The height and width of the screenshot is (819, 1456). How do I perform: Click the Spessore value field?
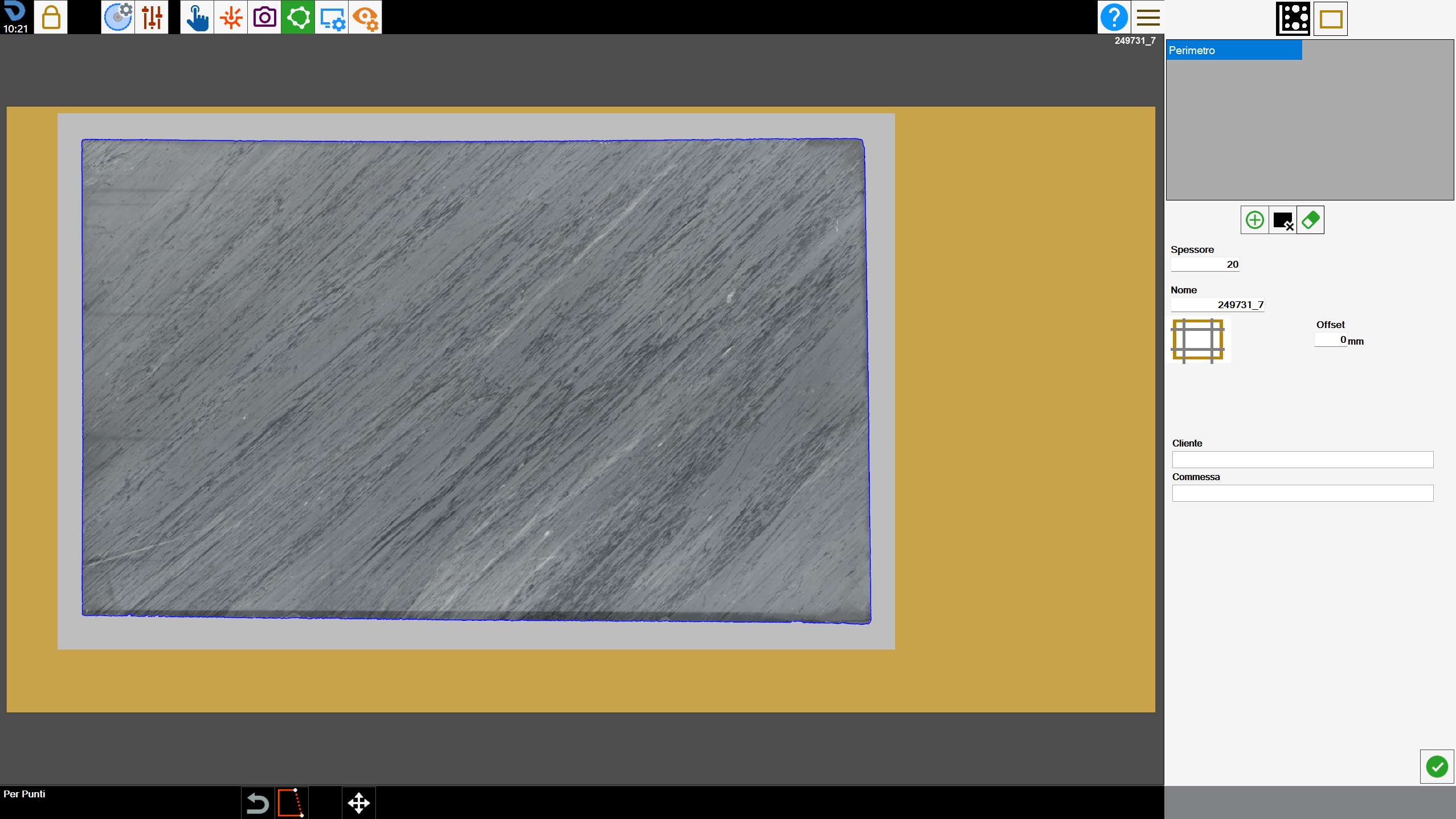click(x=1205, y=264)
